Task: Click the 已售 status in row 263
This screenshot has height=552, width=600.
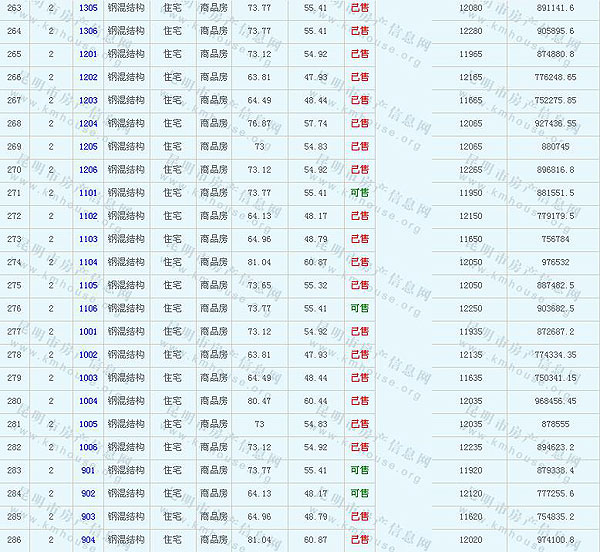Action: click(360, 7)
